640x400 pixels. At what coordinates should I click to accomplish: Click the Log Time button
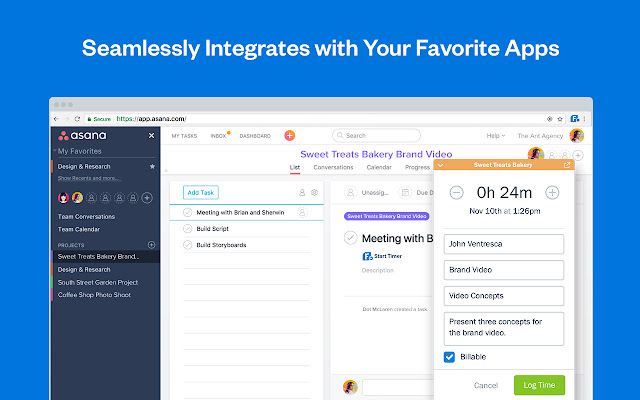539,385
